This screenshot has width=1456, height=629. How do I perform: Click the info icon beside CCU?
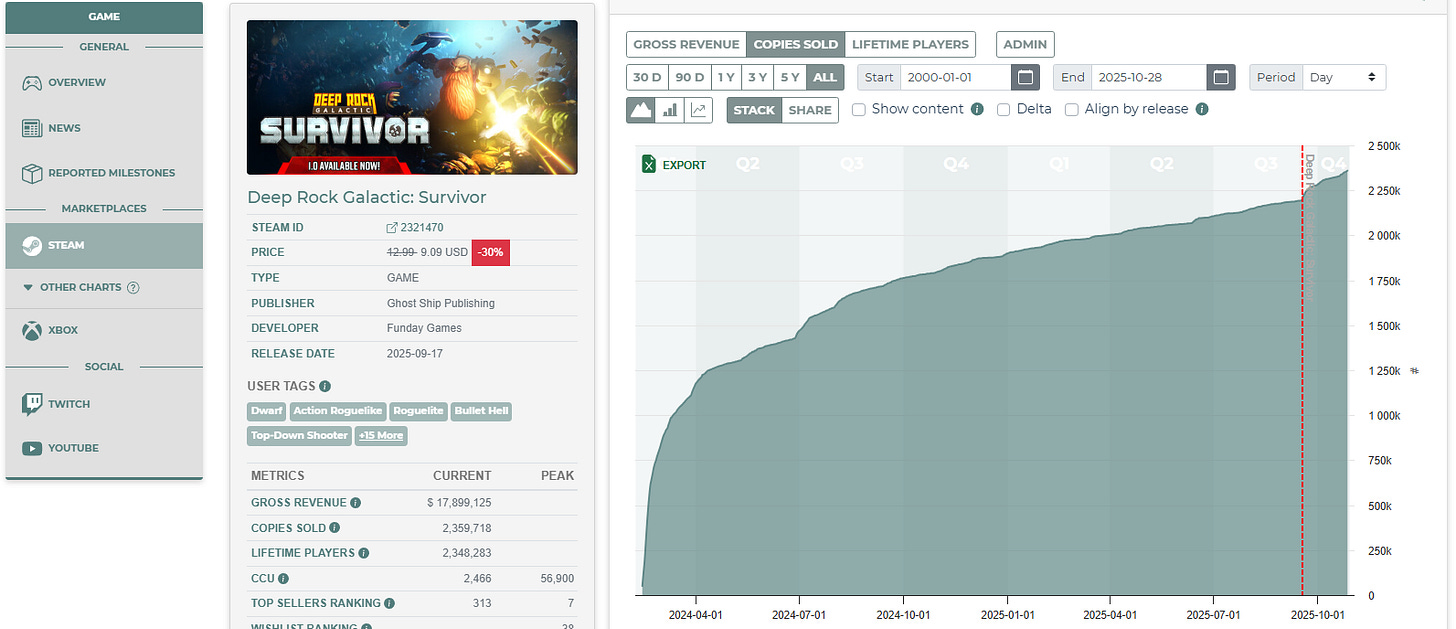point(284,579)
